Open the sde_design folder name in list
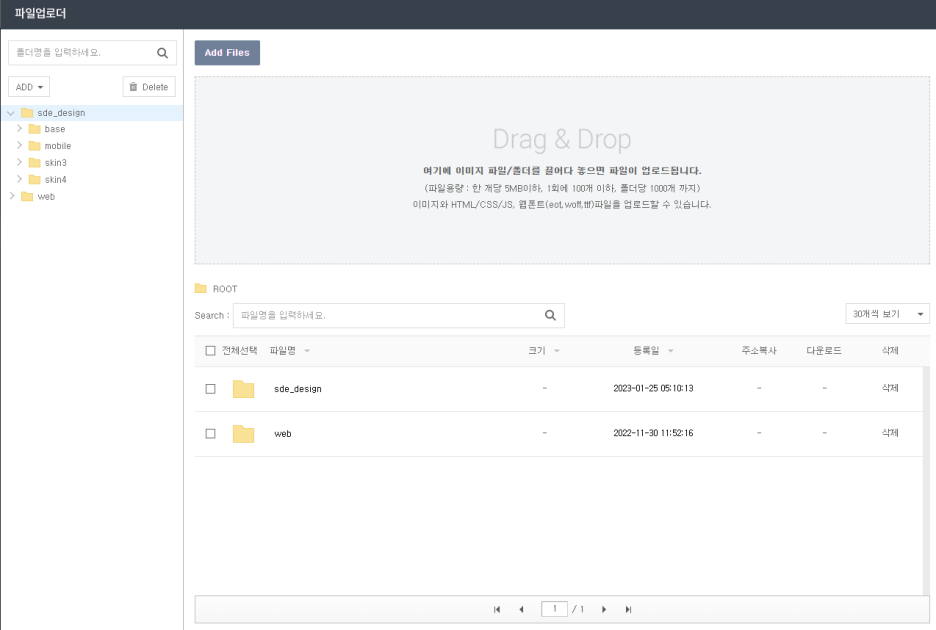Image resolution: width=936 pixels, height=630 pixels. (298, 389)
